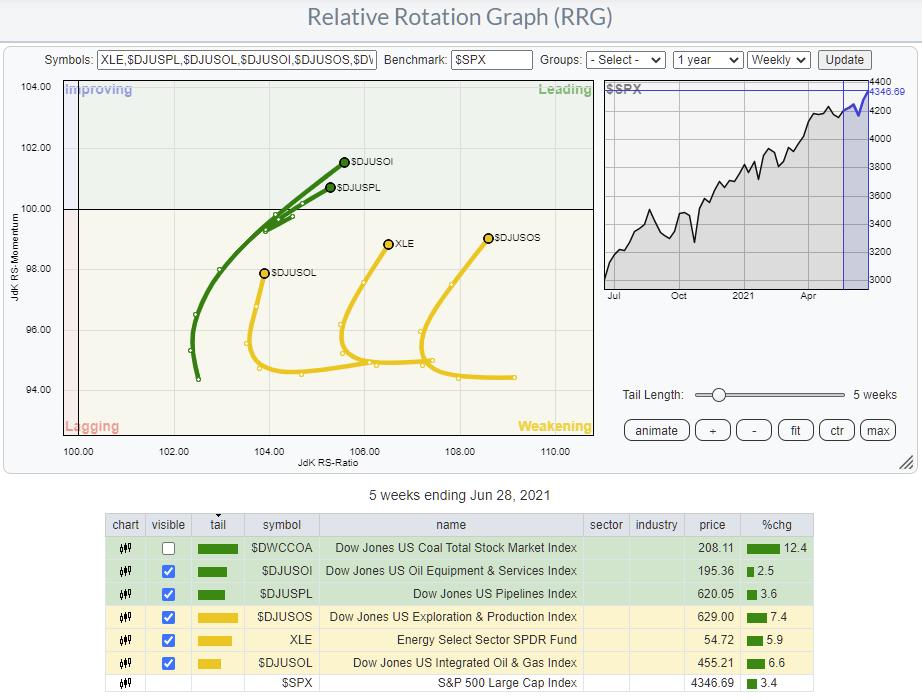This screenshot has height=700, width=922.
Task: Open the Weekly period dropdown
Action: click(779, 60)
